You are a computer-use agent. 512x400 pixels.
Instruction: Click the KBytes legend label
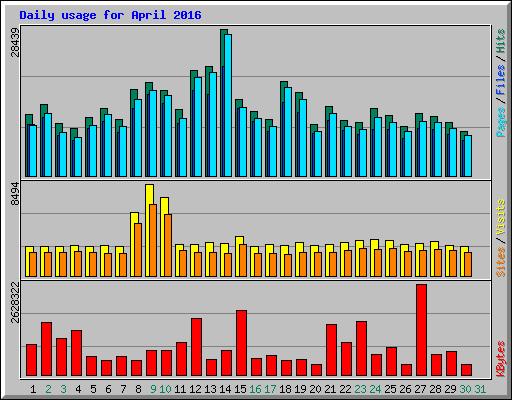501,359
